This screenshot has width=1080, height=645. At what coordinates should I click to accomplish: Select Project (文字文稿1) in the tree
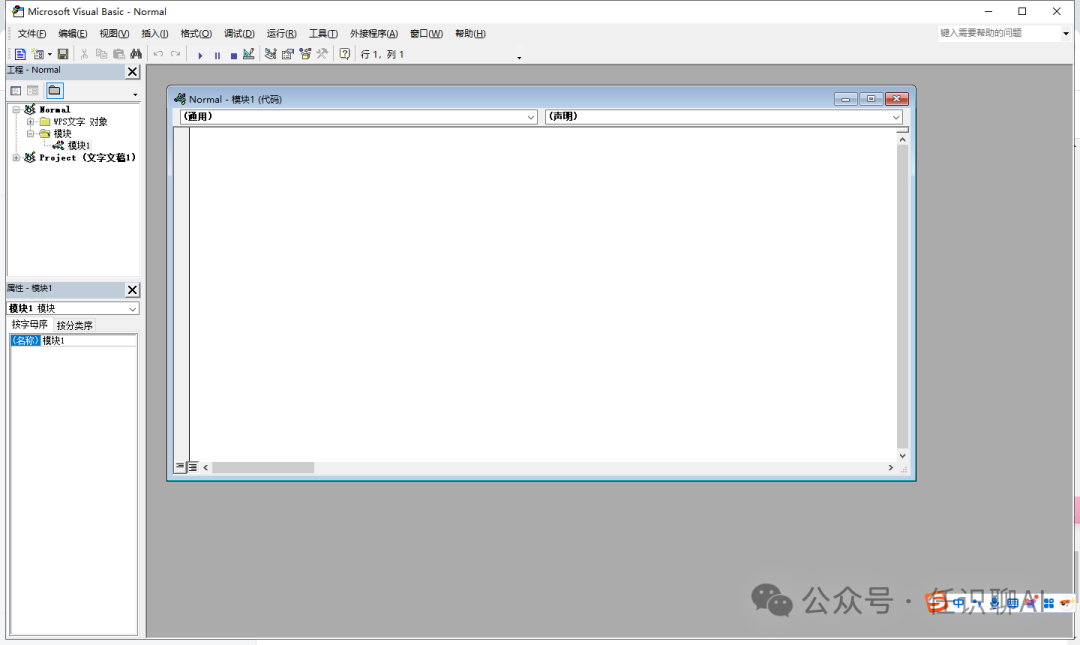click(87, 158)
